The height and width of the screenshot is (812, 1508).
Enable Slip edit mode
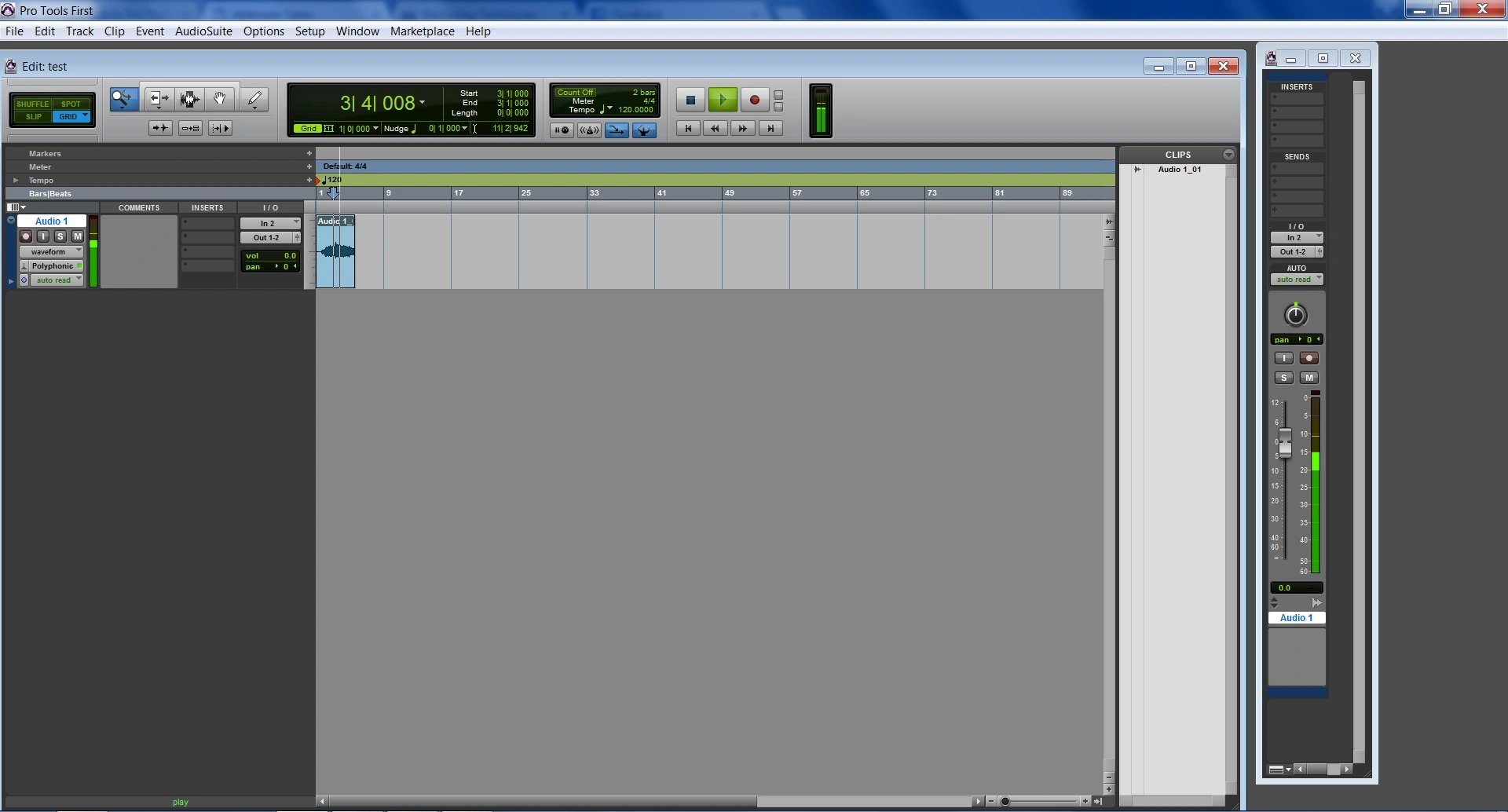(x=33, y=116)
